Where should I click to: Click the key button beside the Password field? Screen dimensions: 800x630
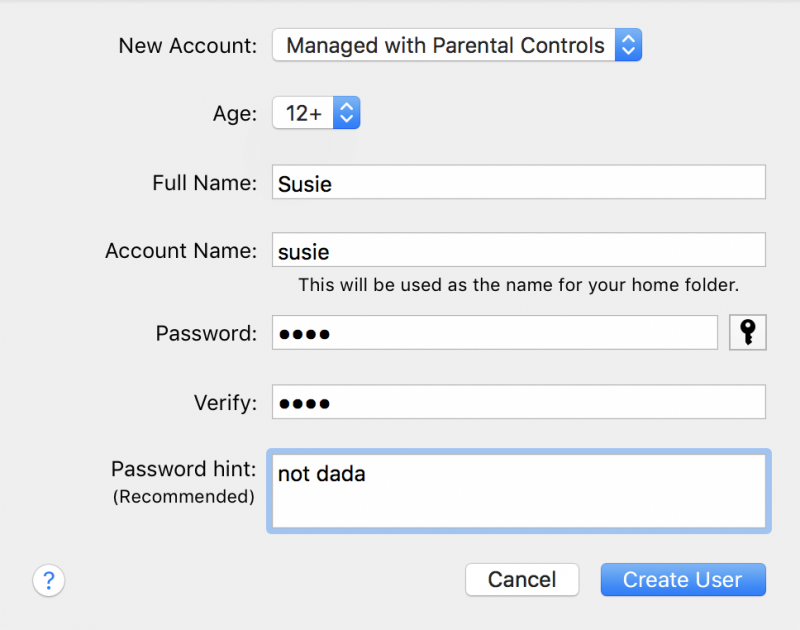tap(747, 332)
